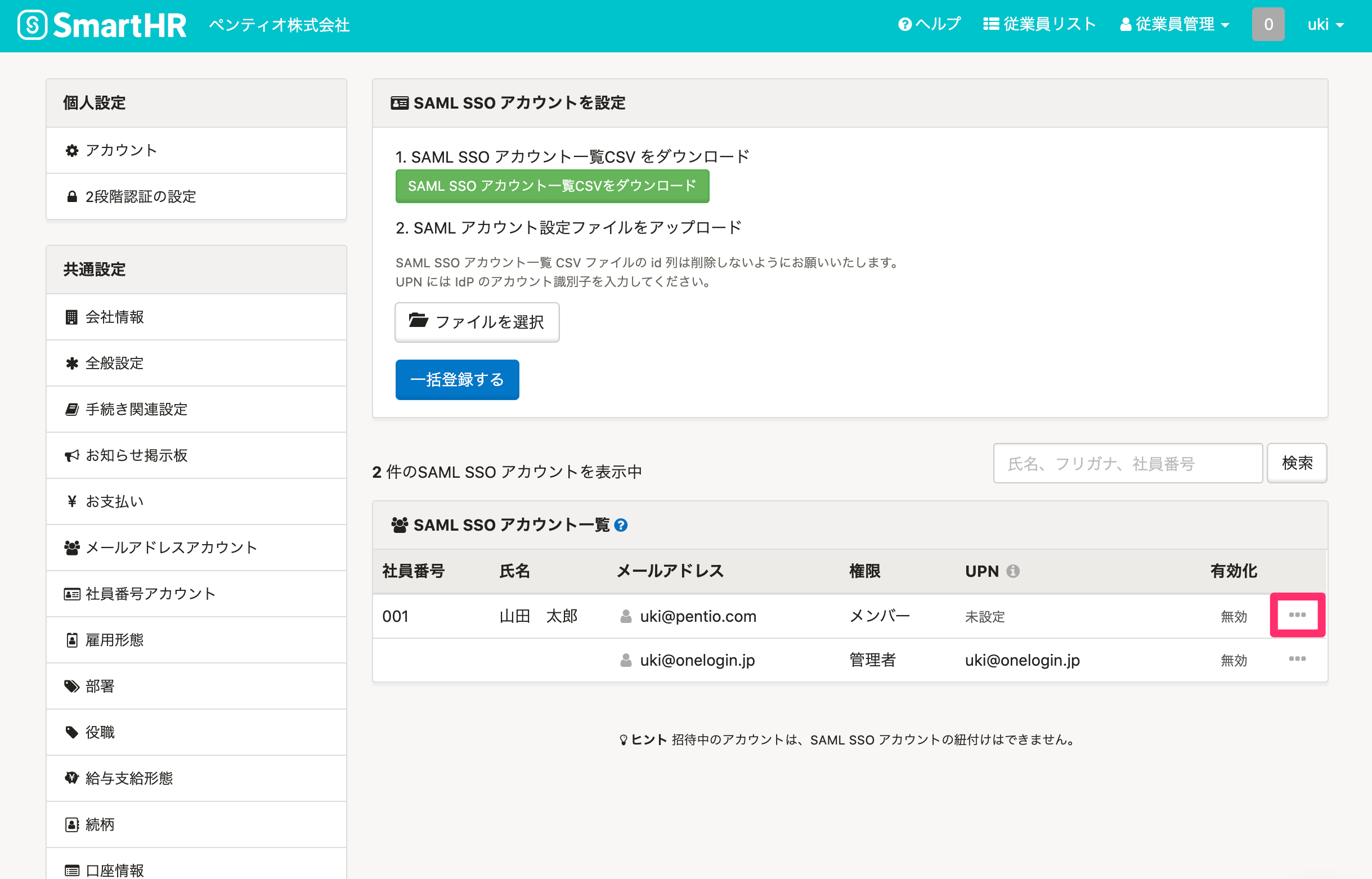Open 部署 in the sidebar
The width and height of the screenshot is (1372, 879).
coord(196,686)
